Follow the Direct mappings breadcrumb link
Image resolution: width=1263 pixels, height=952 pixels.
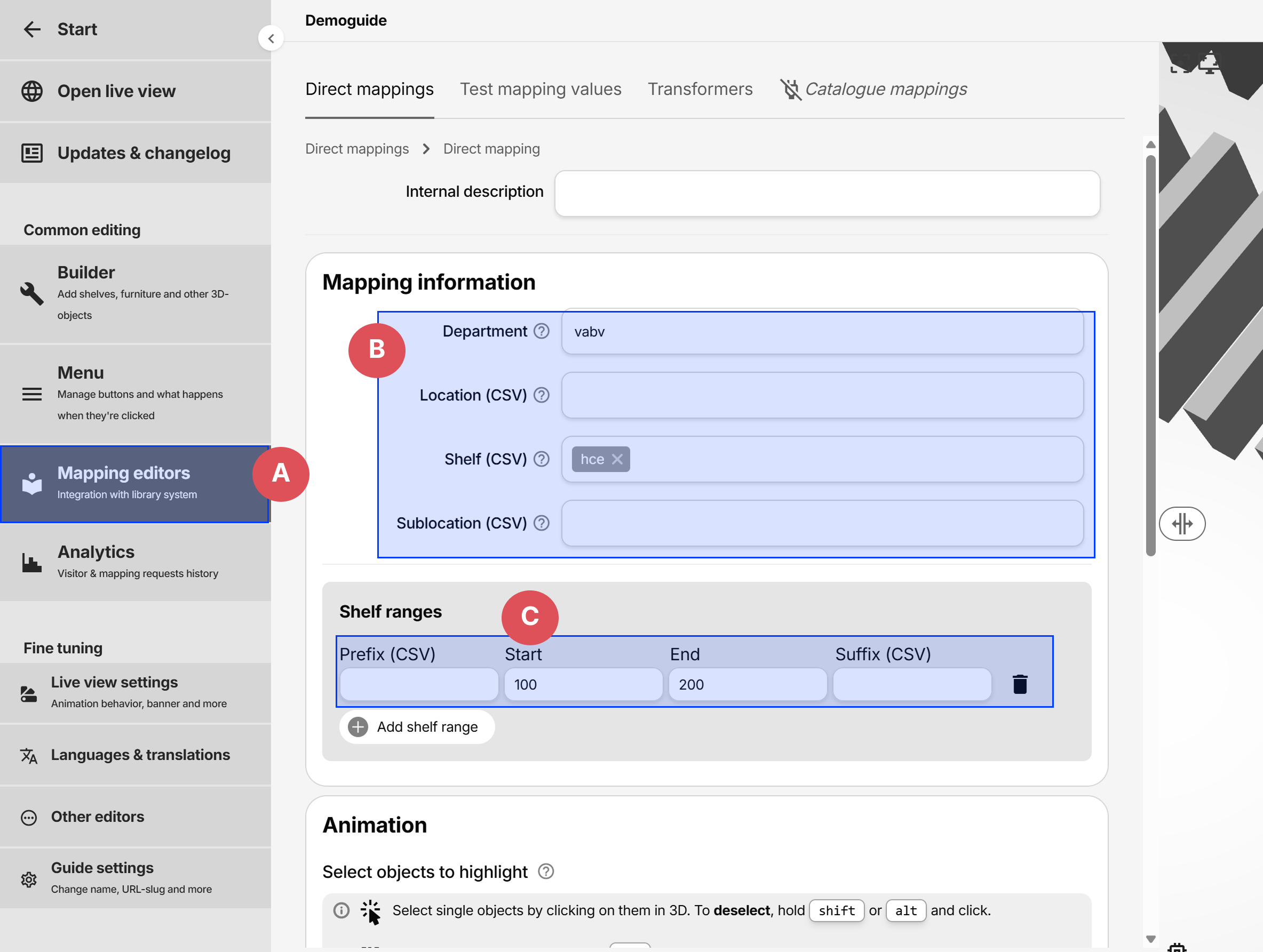pos(357,149)
